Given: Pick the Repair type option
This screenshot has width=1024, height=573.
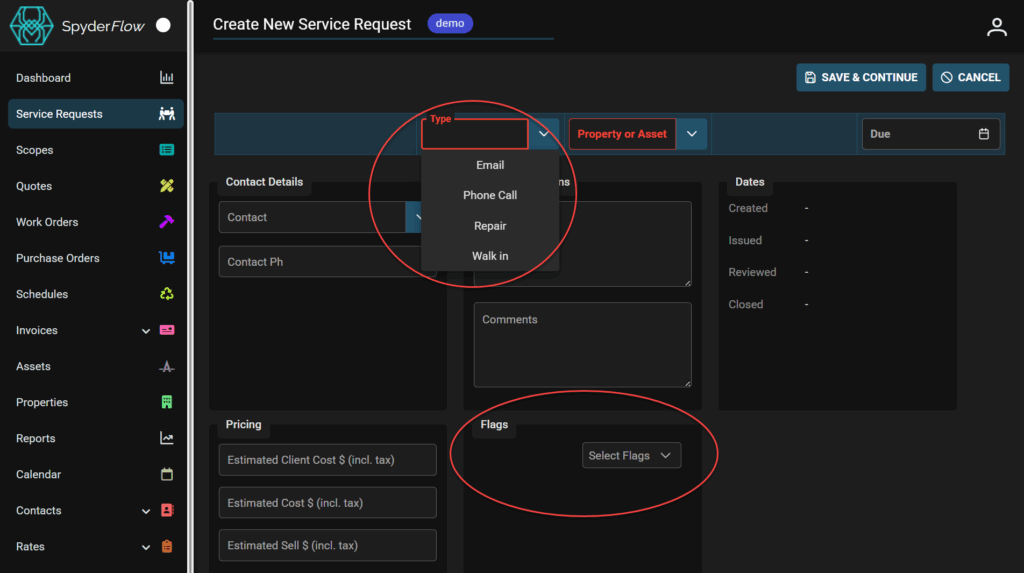Looking at the screenshot, I should (x=490, y=226).
